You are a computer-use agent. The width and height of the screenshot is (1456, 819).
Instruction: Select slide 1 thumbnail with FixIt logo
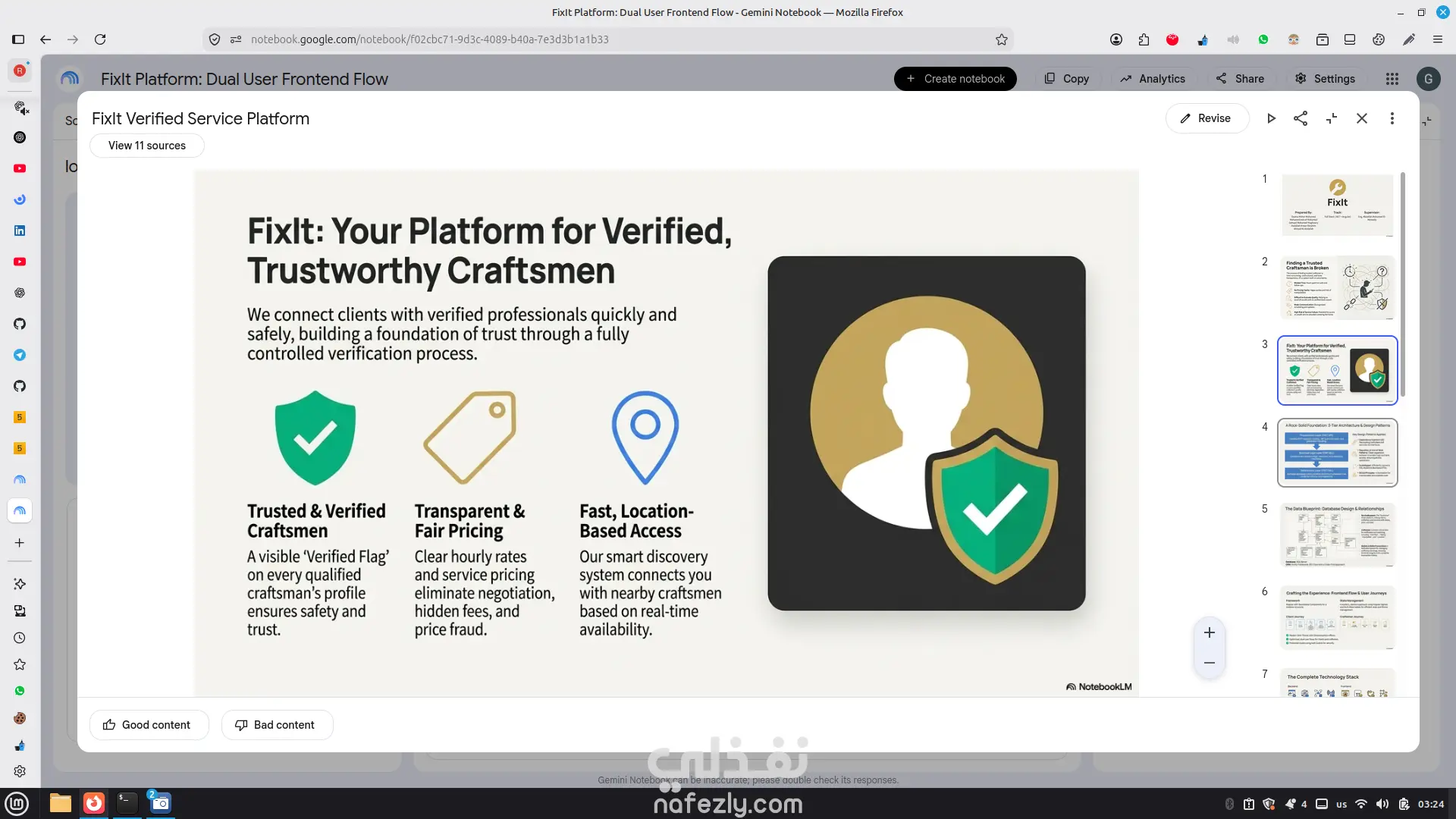1338,205
